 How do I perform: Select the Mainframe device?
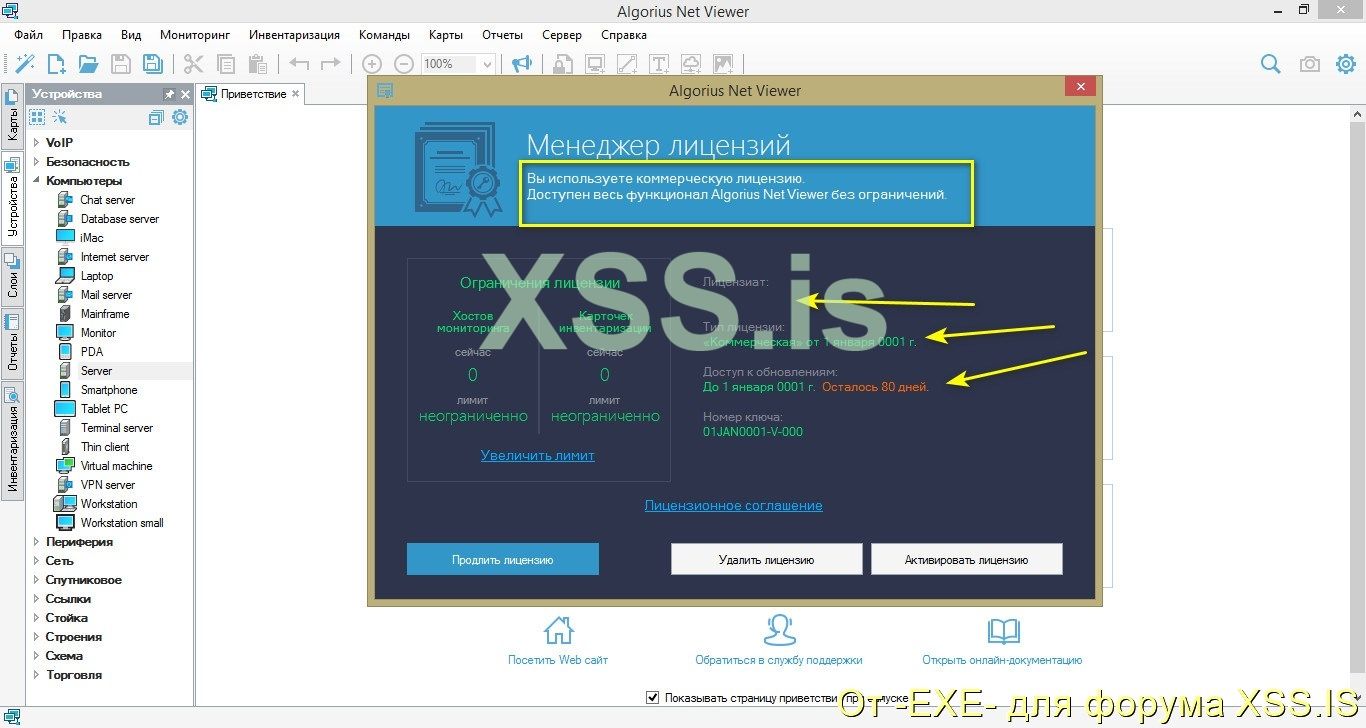pyautogui.click(x=105, y=314)
